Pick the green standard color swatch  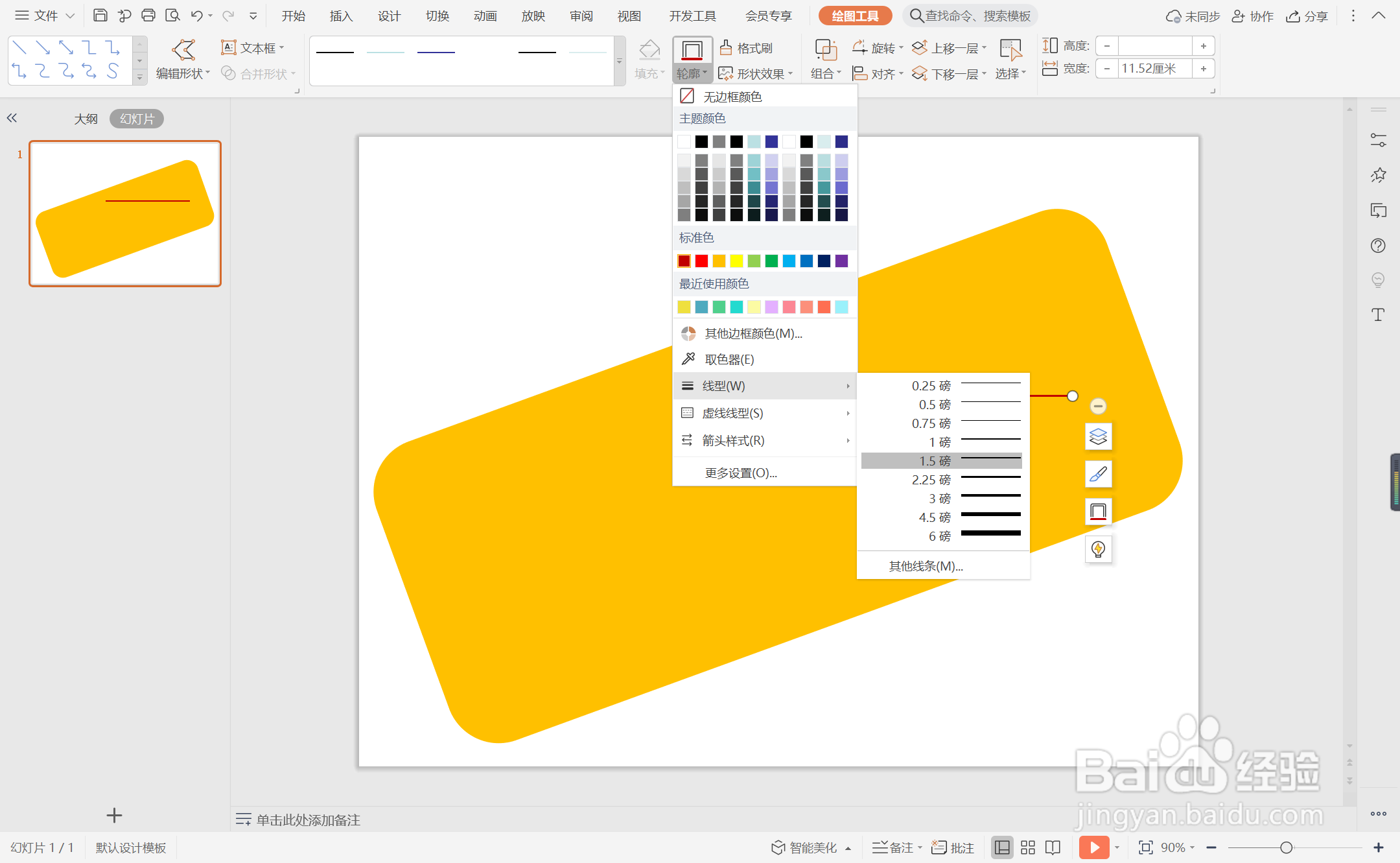pos(771,261)
